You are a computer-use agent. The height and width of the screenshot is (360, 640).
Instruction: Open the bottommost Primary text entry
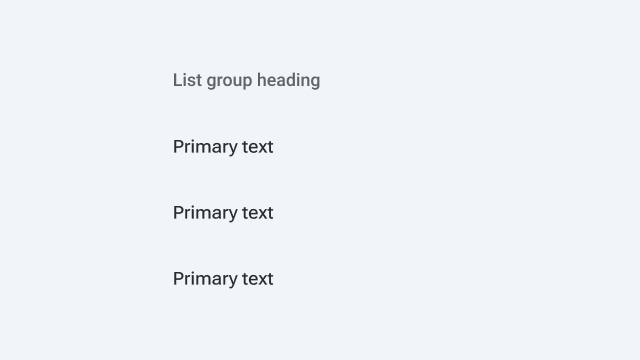click(223, 279)
